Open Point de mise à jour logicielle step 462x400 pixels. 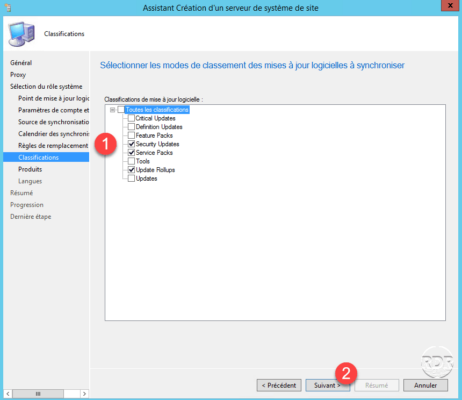click(53, 98)
